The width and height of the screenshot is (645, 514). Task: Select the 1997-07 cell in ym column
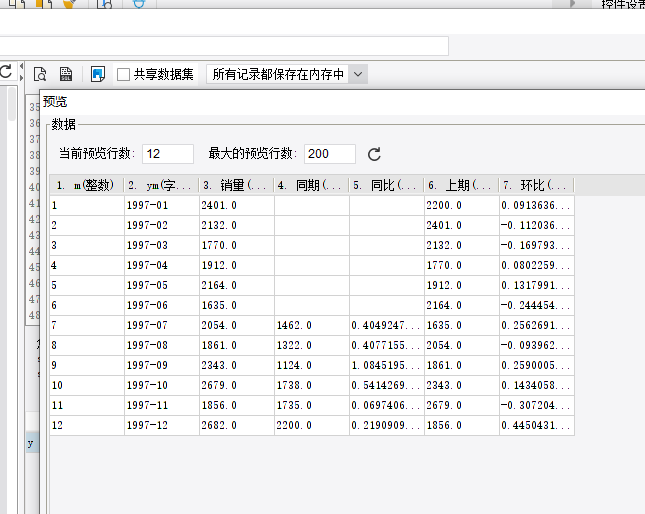(x=161, y=325)
